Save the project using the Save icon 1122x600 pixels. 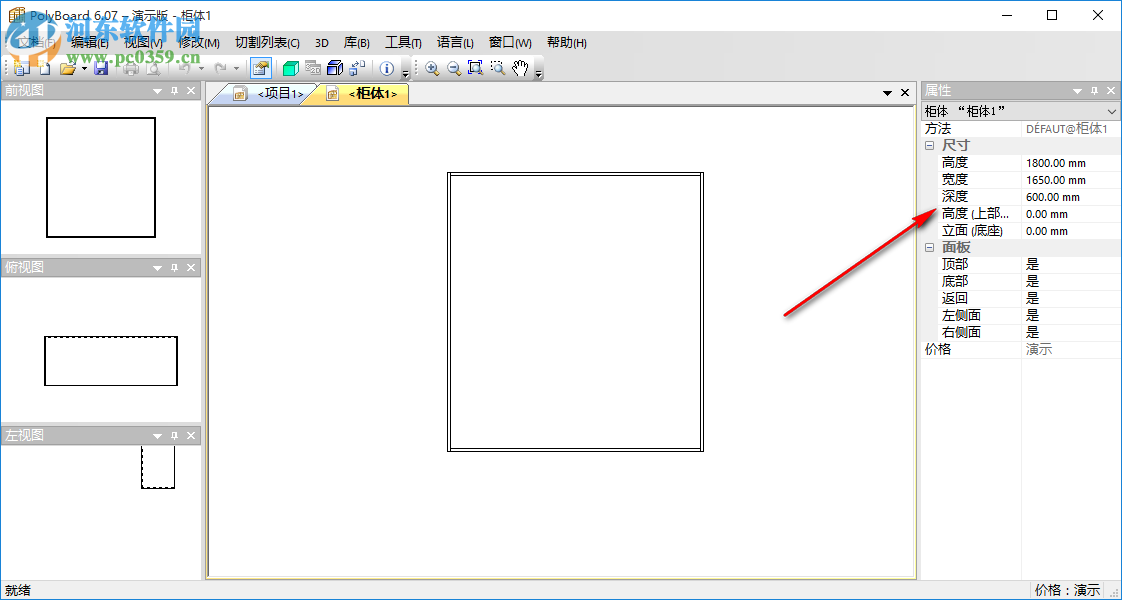pyautogui.click(x=102, y=68)
